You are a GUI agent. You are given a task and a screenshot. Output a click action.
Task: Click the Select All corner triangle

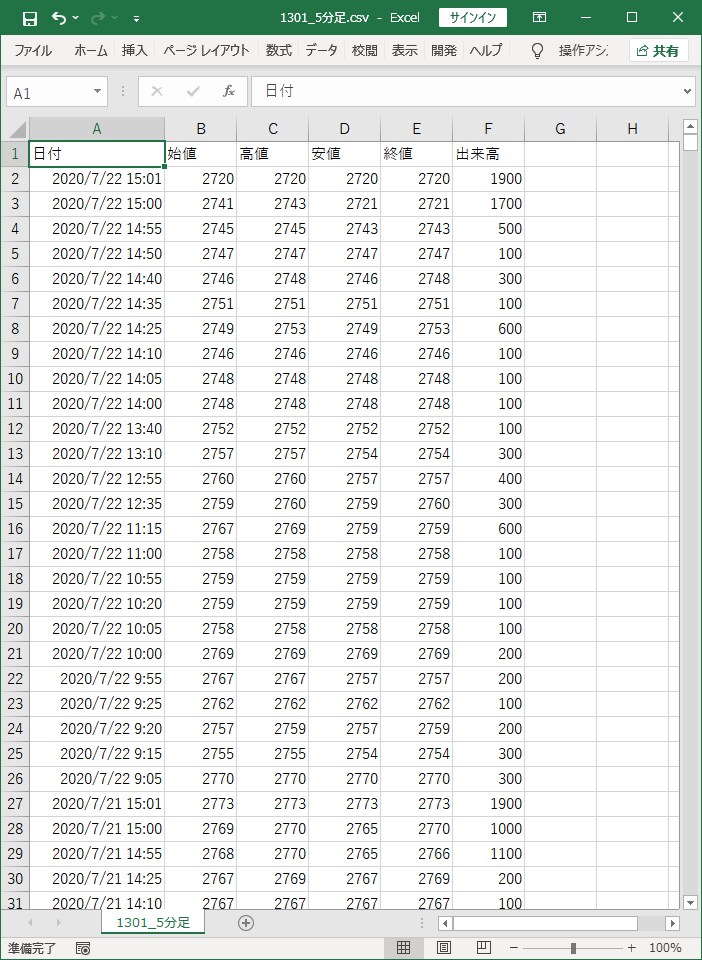point(15,129)
